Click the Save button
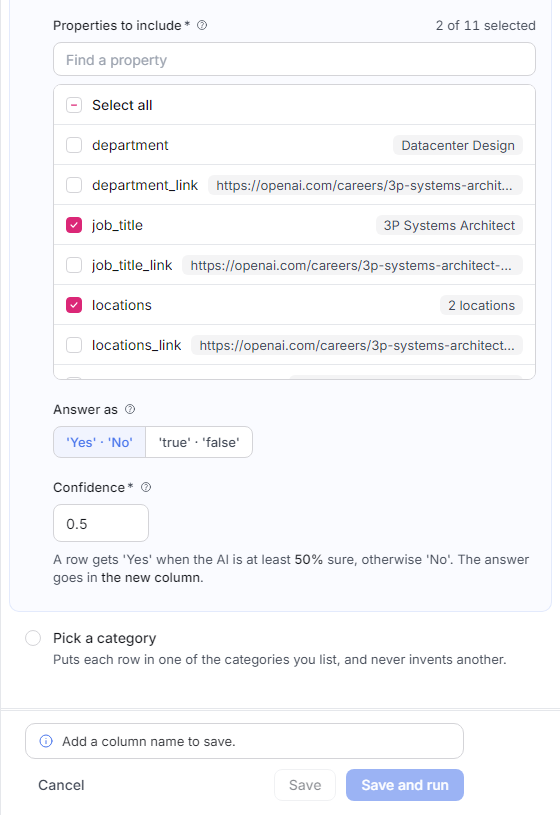The image size is (560, 815). click(x=305, y=785)
